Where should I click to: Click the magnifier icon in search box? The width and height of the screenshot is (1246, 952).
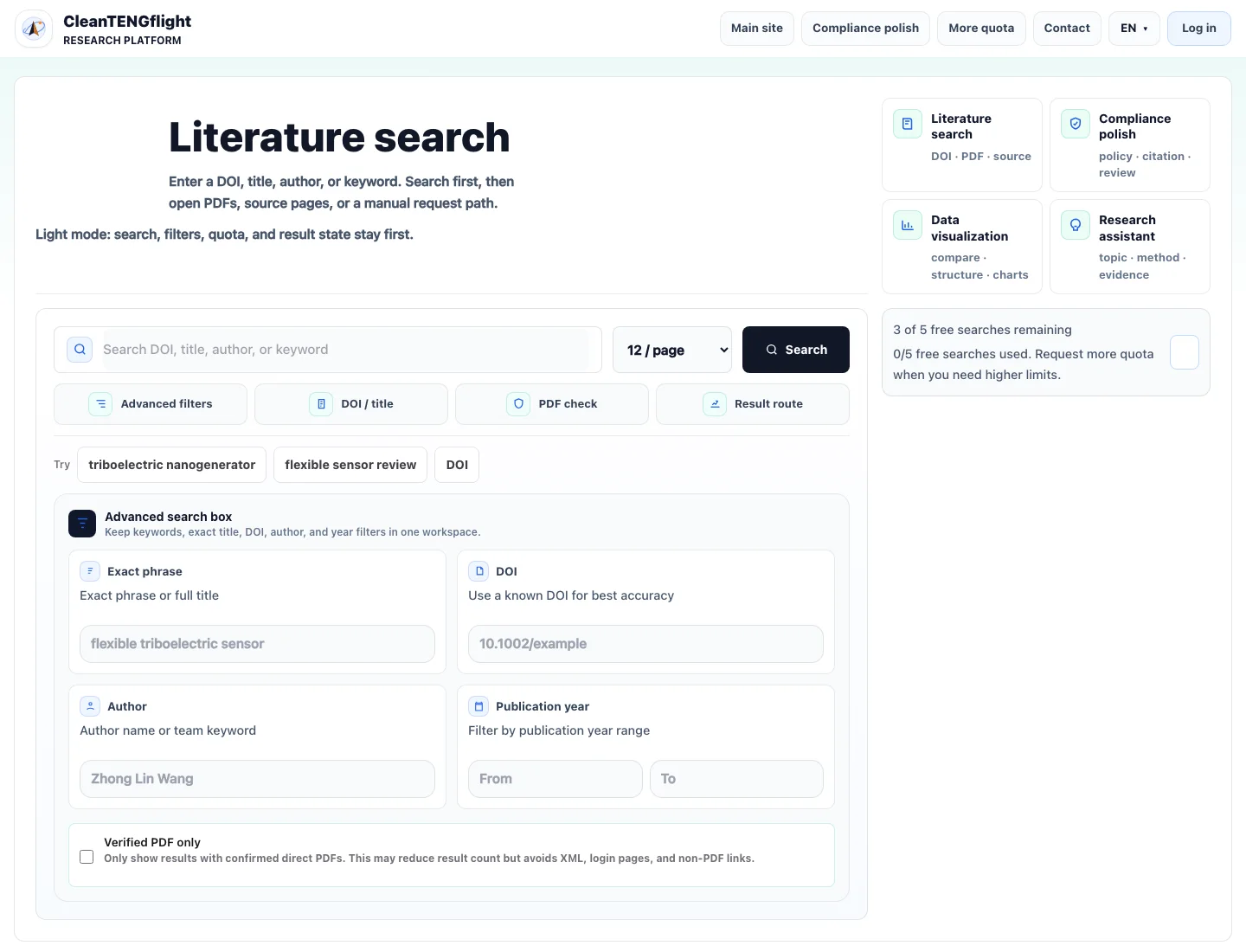click(80, 350)
